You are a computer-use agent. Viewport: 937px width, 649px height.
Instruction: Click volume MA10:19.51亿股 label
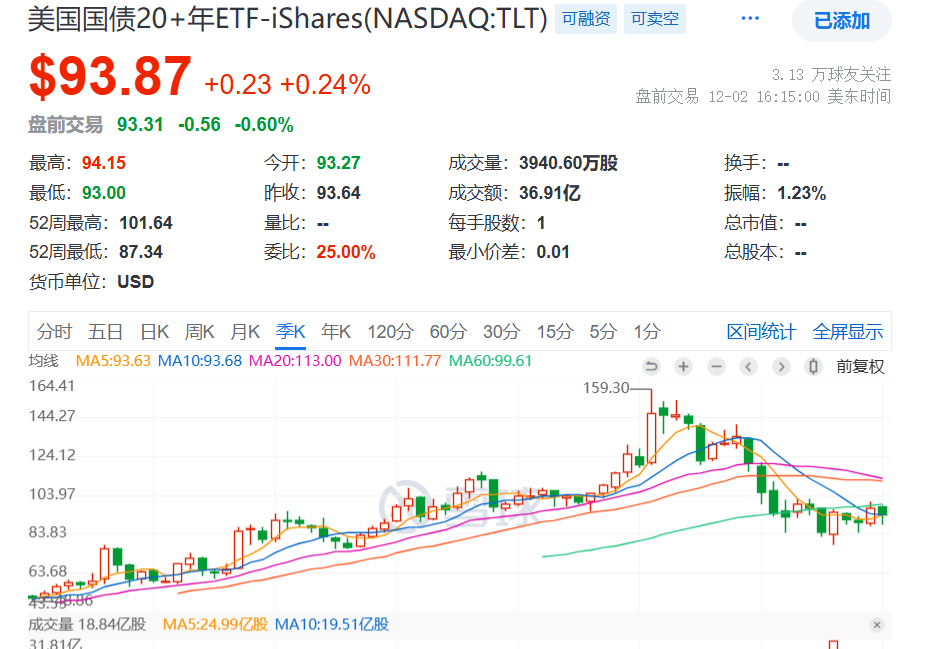tap(332, 624)
